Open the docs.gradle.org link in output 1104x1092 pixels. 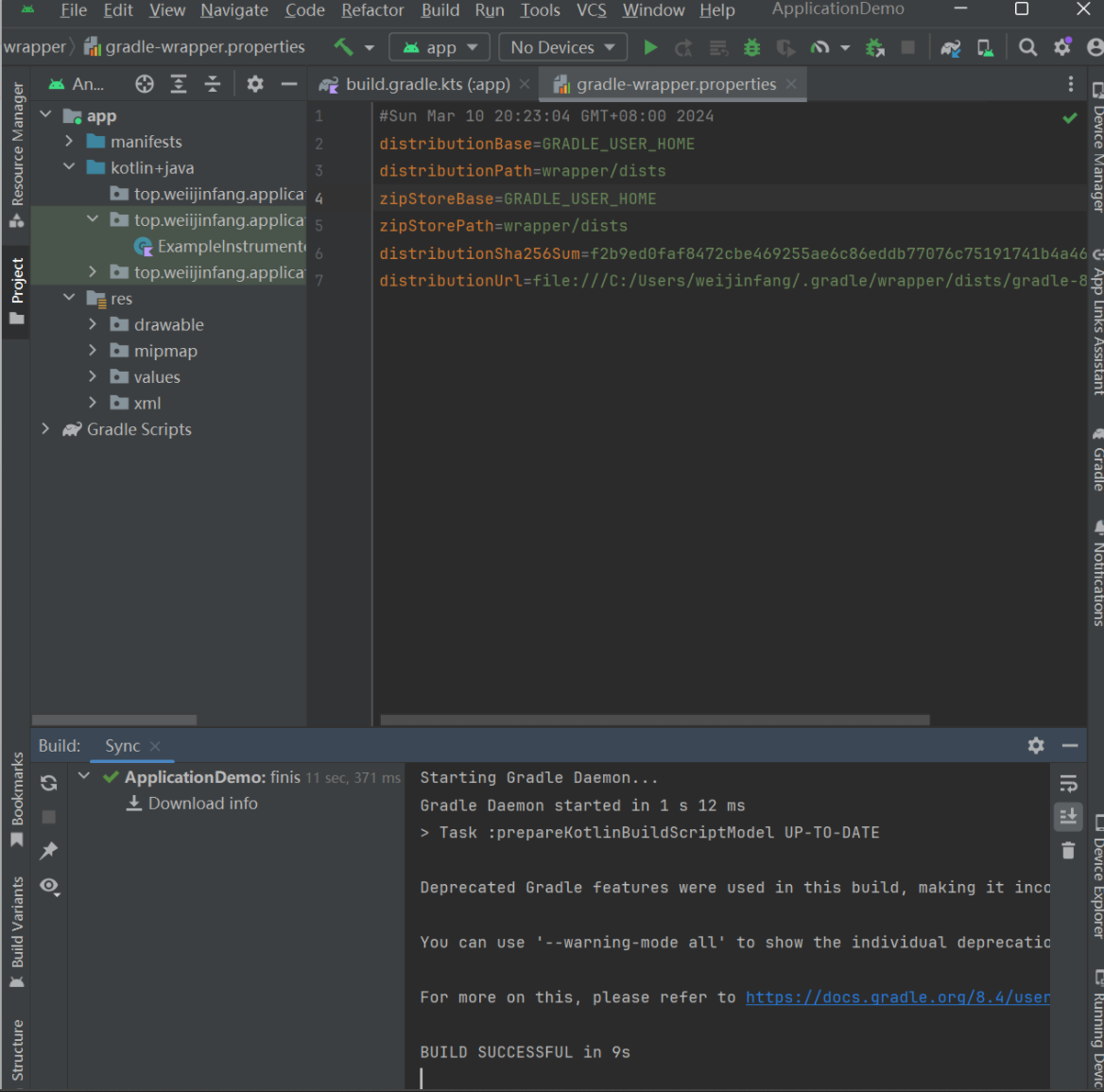[898, 997]
